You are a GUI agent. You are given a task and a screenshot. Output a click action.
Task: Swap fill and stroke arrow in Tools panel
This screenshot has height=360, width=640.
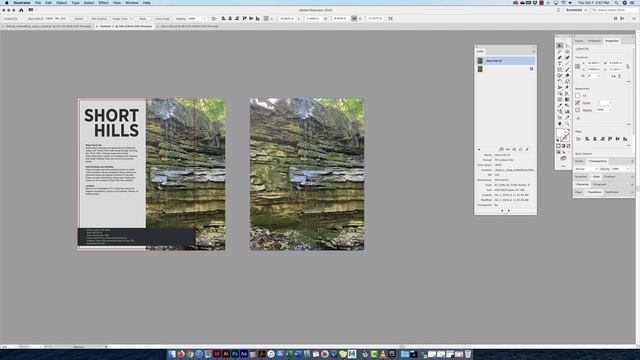(569, 129)
